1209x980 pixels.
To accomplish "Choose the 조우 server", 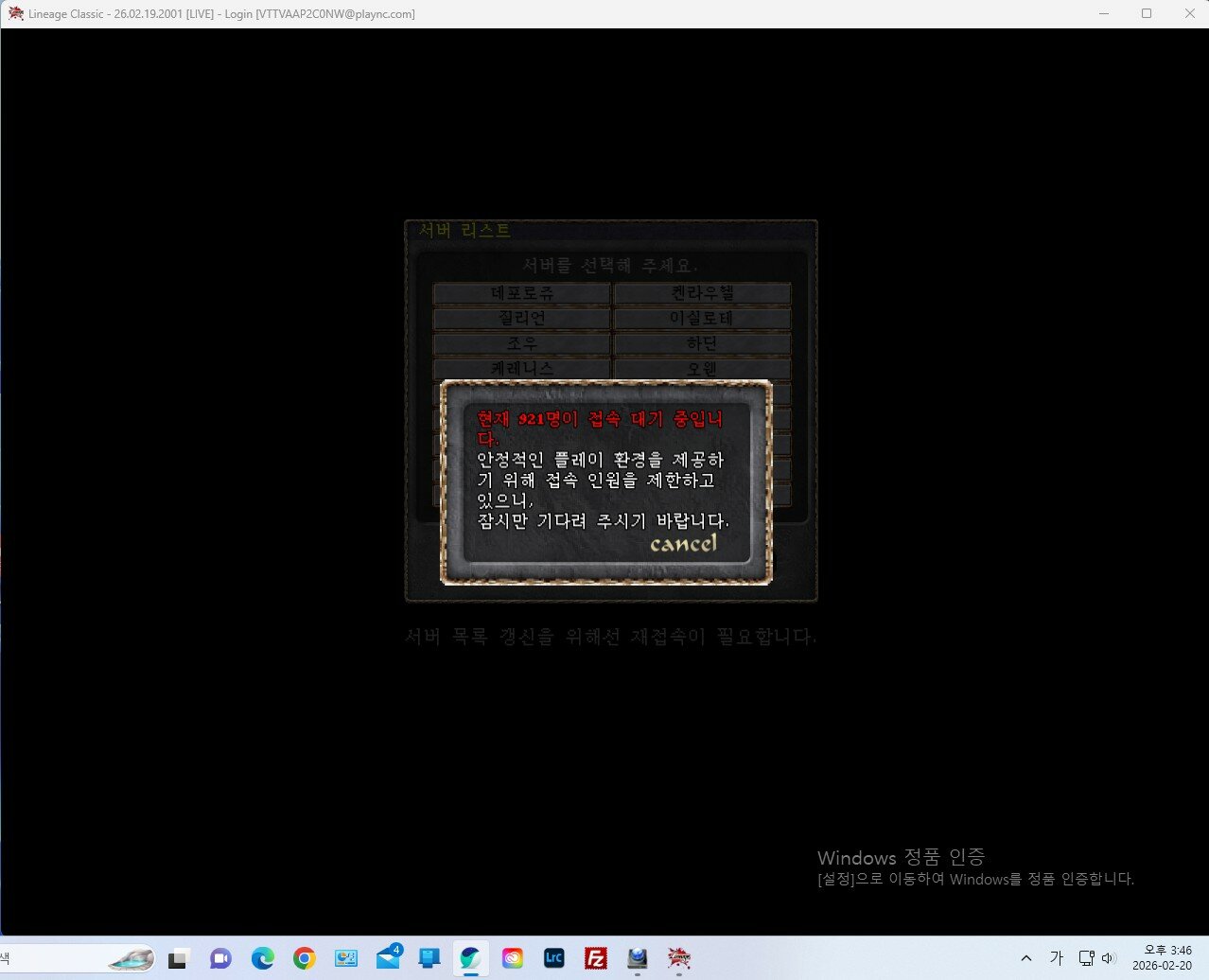I will coord(521,343).
